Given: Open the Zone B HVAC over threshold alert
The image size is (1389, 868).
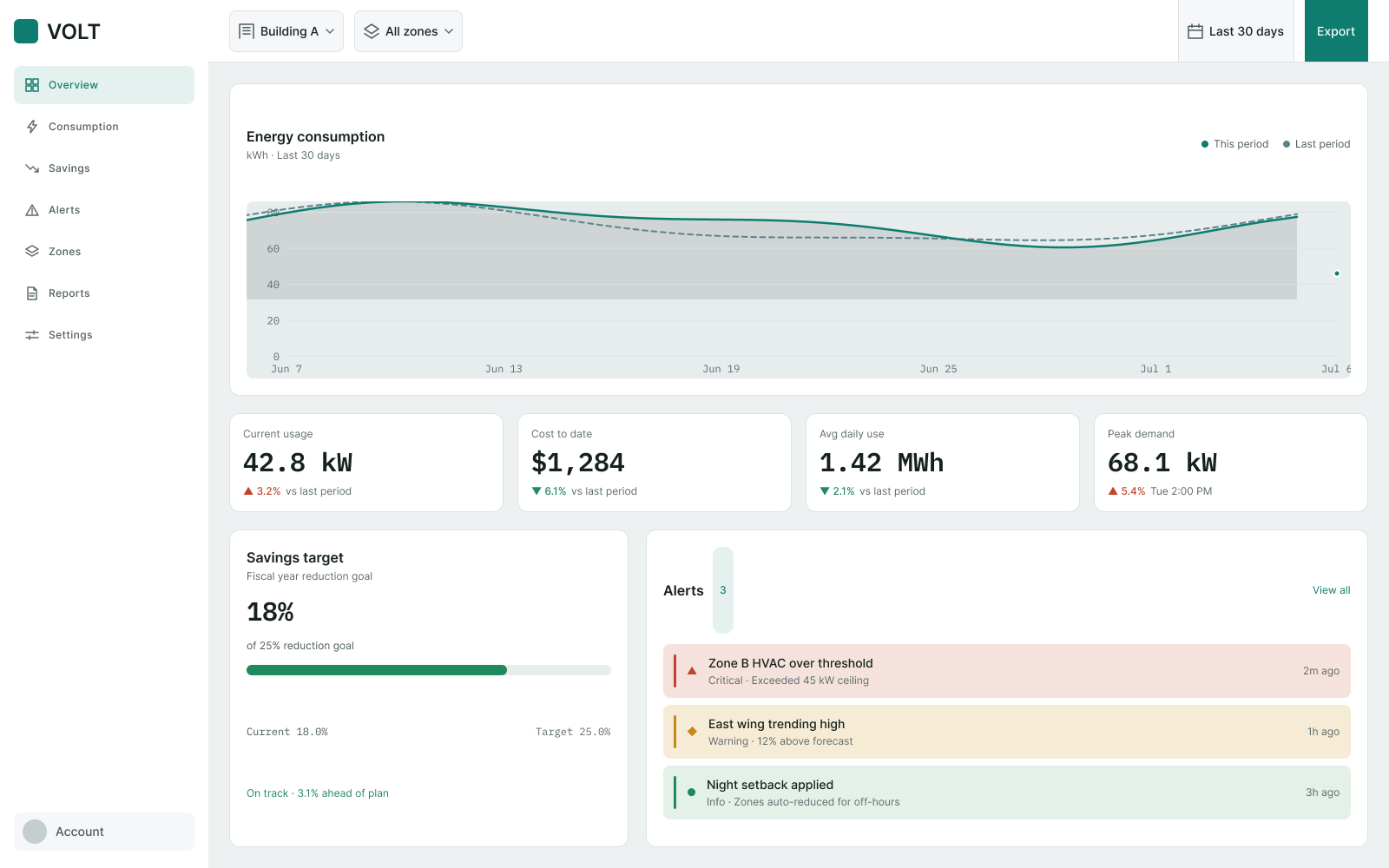Looking at the screenshot, I should [x=1007, y=671].
